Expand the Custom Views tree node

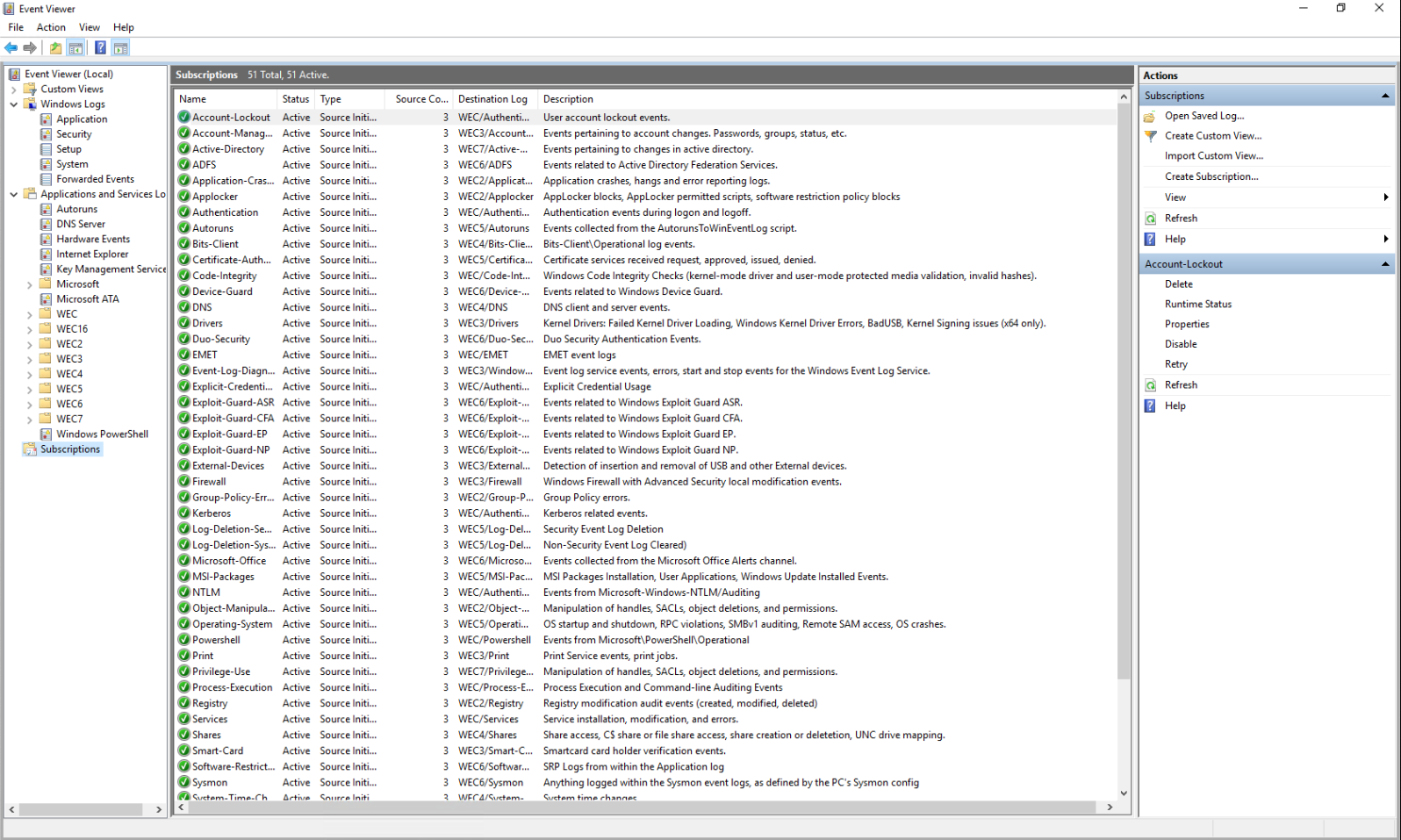(14, 90)
